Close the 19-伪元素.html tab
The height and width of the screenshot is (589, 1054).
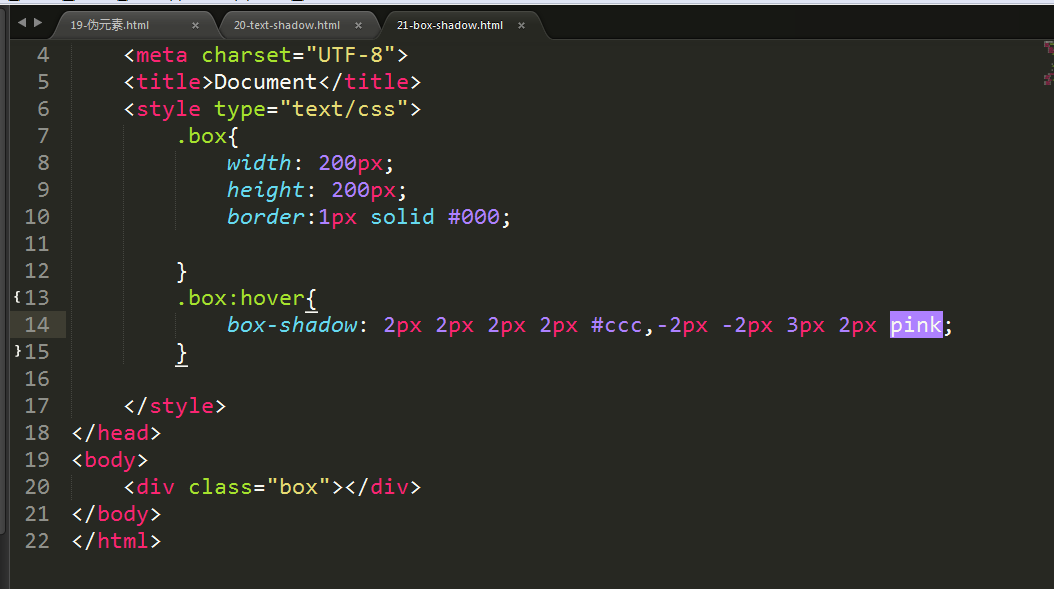[x=196, y=26]
